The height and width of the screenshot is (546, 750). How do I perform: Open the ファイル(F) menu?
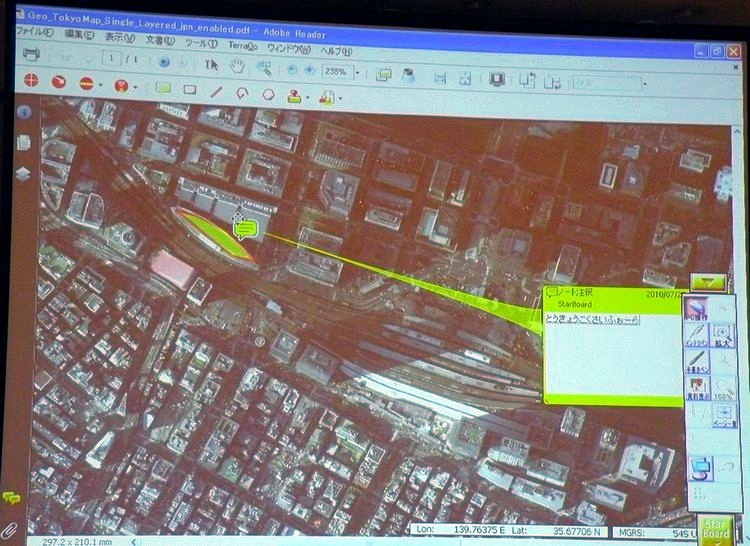pyautogui.click(x=34, y=32)
